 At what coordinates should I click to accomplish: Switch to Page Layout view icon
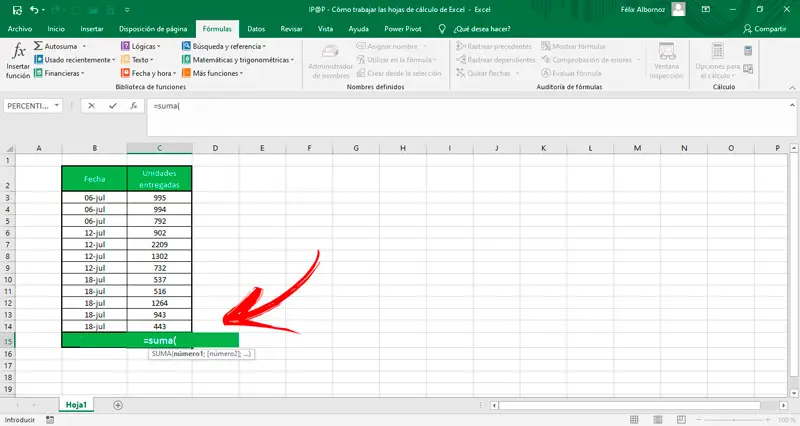click(x=658, y=419)
